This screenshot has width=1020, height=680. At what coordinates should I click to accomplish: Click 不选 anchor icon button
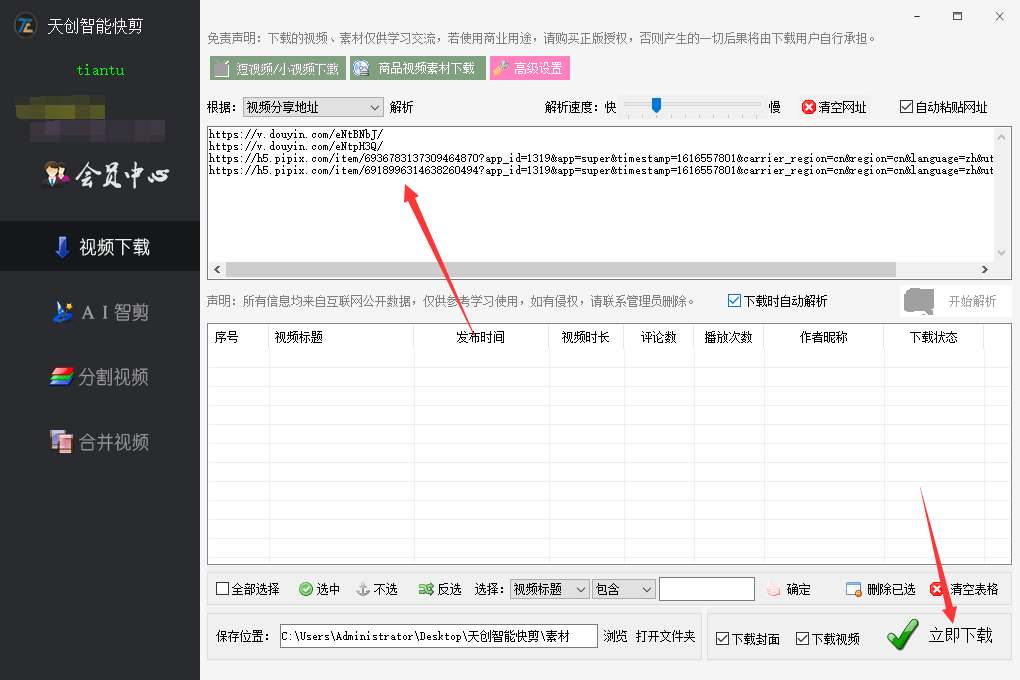pos(377,589)
